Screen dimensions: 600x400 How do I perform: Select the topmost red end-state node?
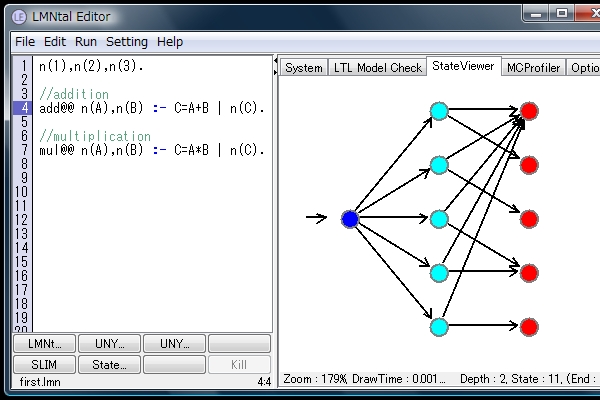tap(529, 111)
